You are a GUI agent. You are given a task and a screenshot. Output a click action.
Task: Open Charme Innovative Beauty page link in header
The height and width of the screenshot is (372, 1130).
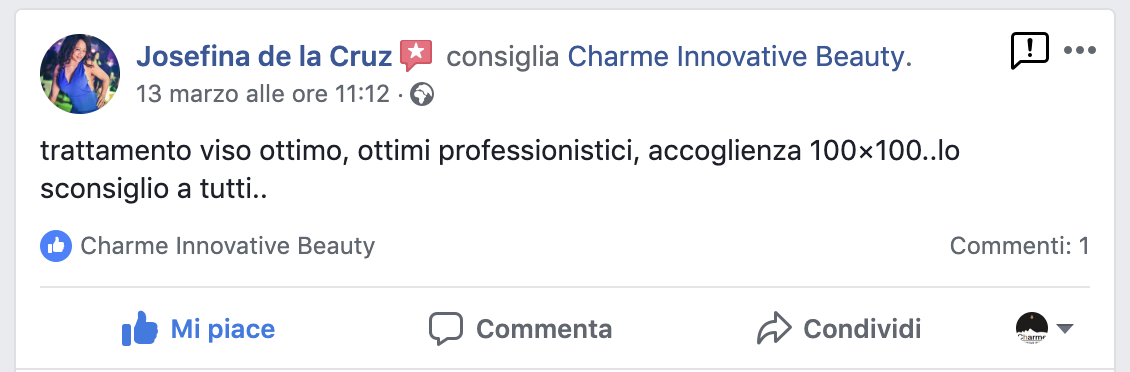coord(739,56)
